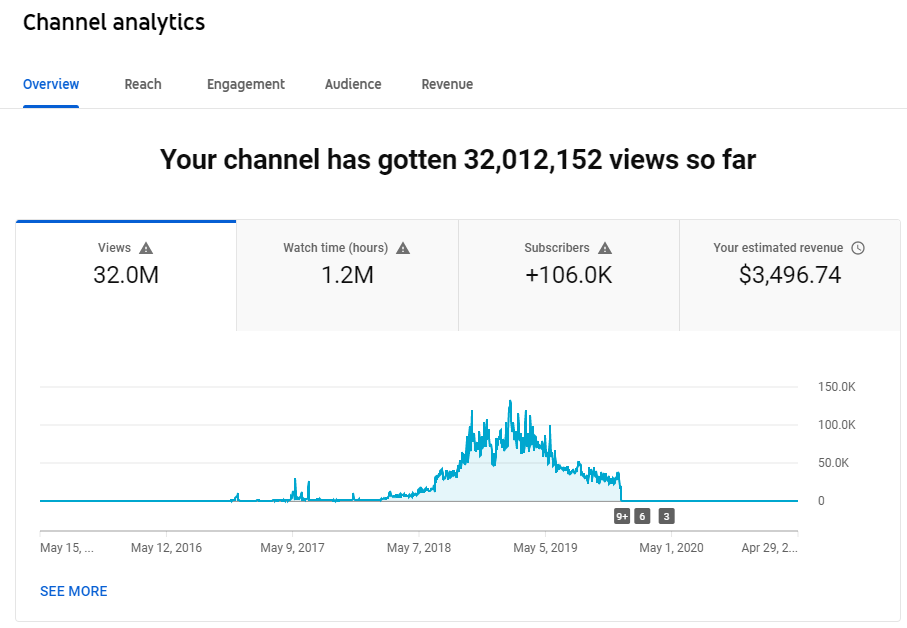Select the Overview tab
The width and height of the screenshot is (907, 628).
[x=51, y=84]
